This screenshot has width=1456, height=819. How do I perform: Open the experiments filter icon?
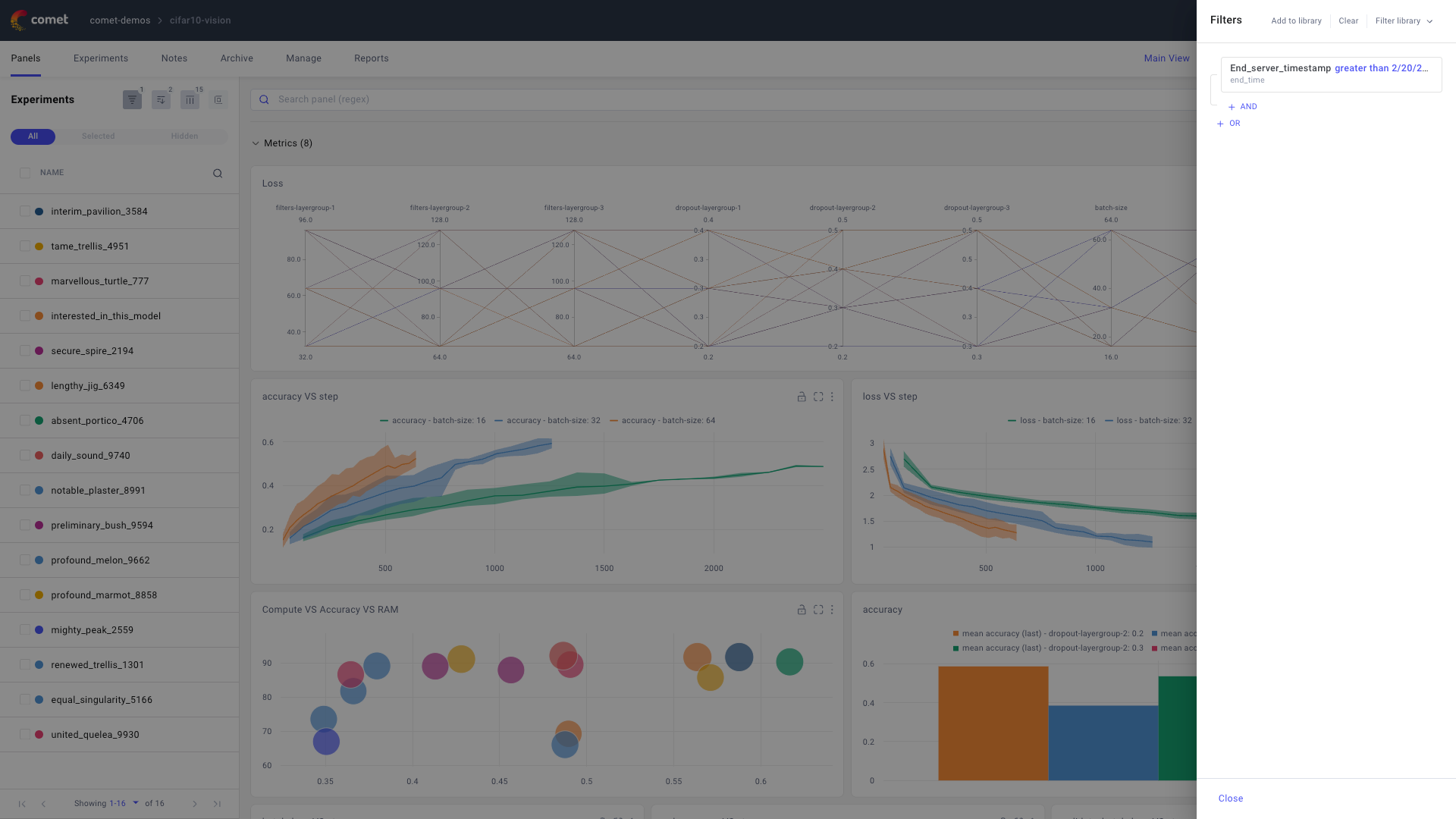tap(132, 99)
